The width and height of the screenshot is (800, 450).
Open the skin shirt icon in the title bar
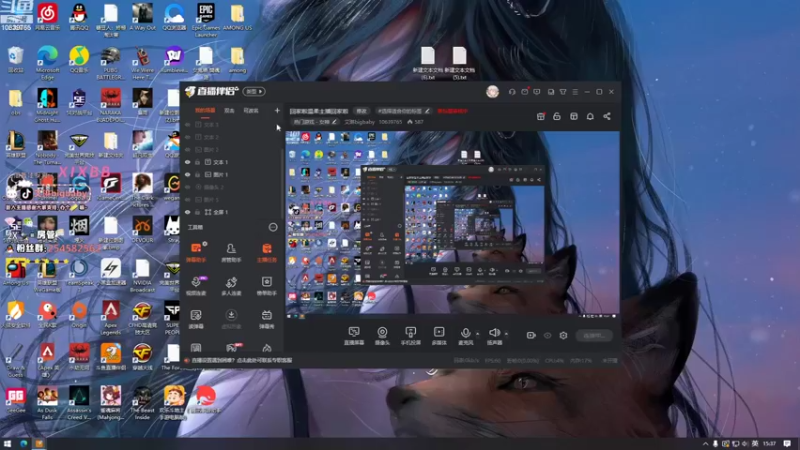(563, 92)
